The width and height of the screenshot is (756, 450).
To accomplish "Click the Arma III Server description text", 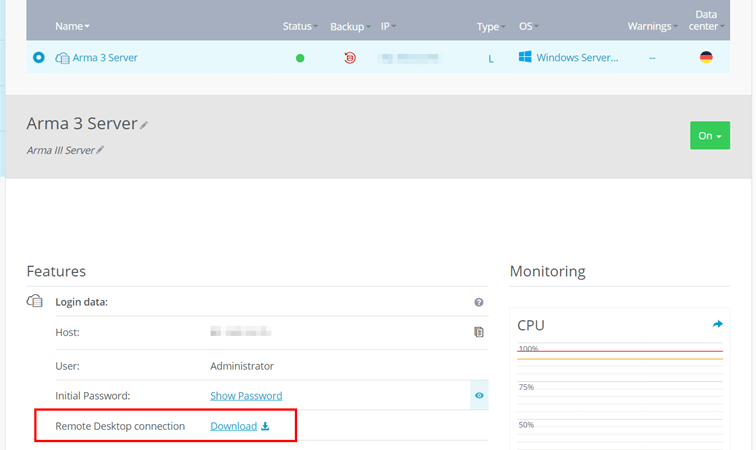I will point(61,150).
